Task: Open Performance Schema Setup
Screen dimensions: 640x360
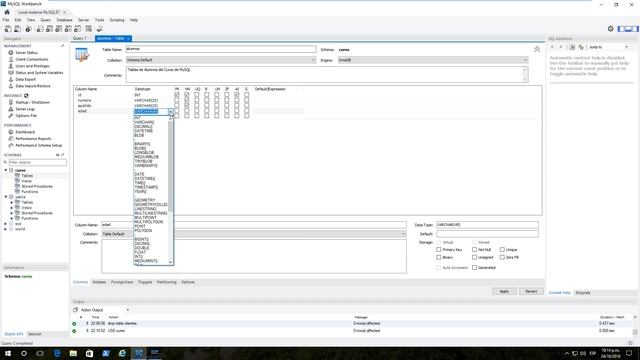Action: click(38, 145)
